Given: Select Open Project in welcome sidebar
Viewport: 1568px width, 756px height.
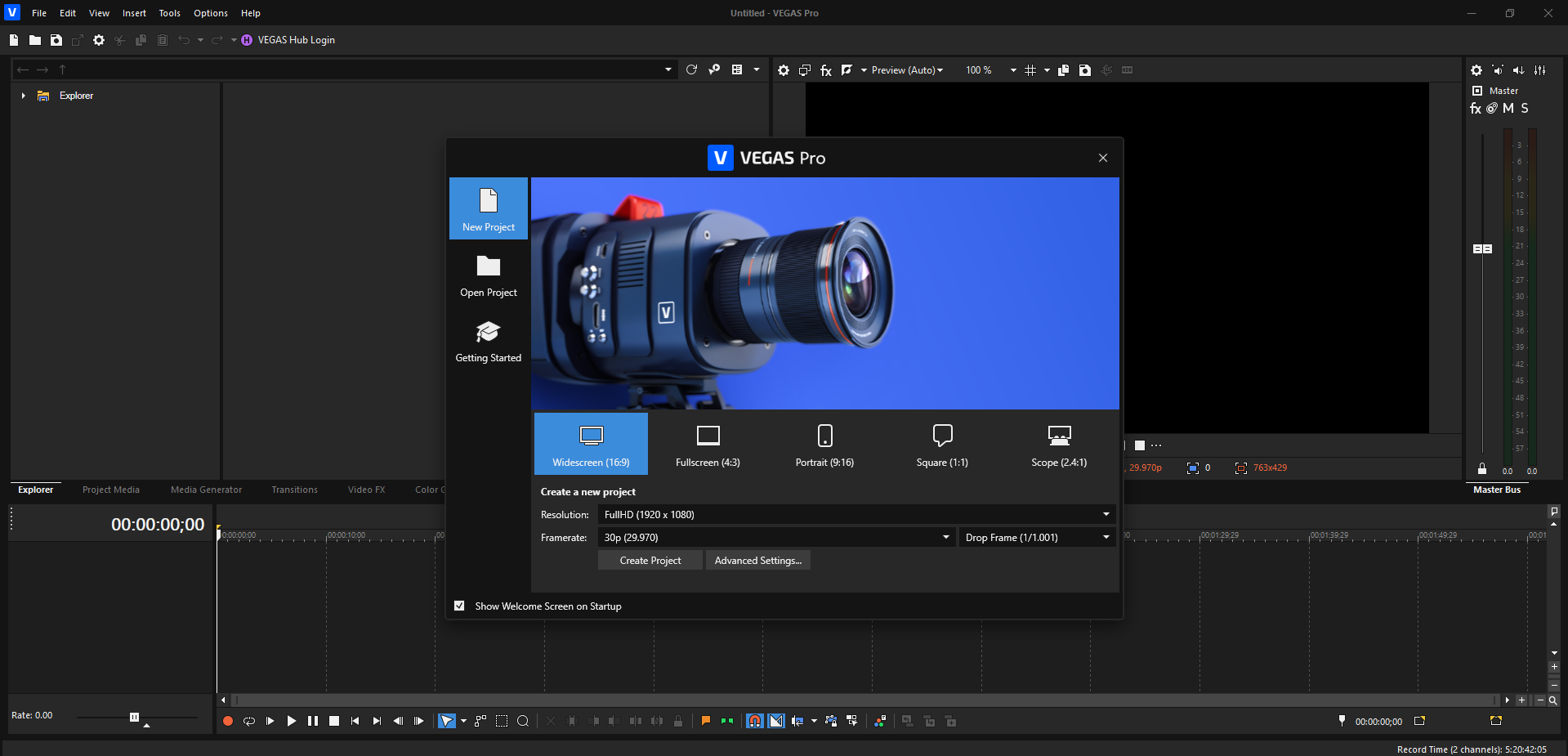Looking at the screenshot, I should [x=489, y=275].
